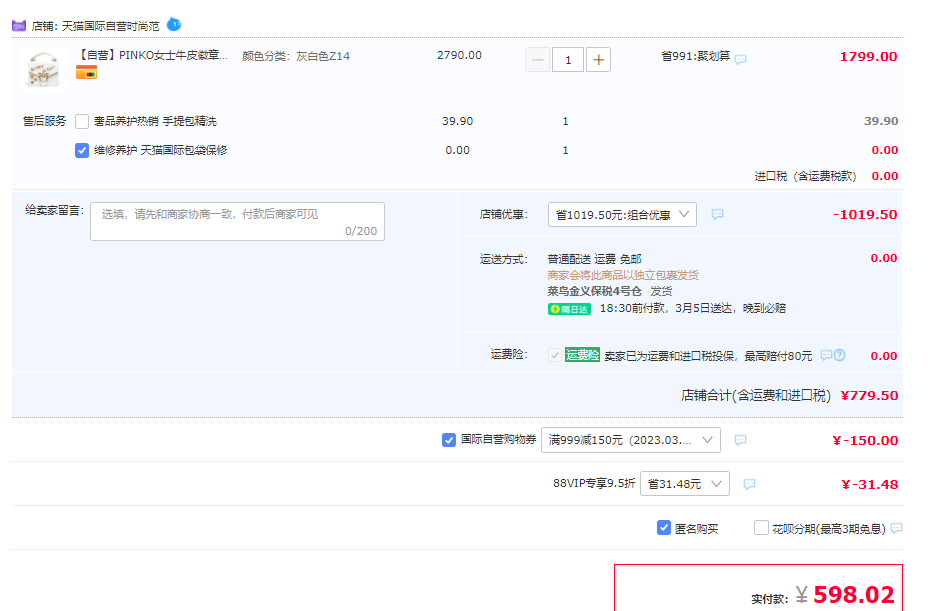Screen dimensions: 931x611
Task: Click the quantity input field
Action: (x=568, y=60)
